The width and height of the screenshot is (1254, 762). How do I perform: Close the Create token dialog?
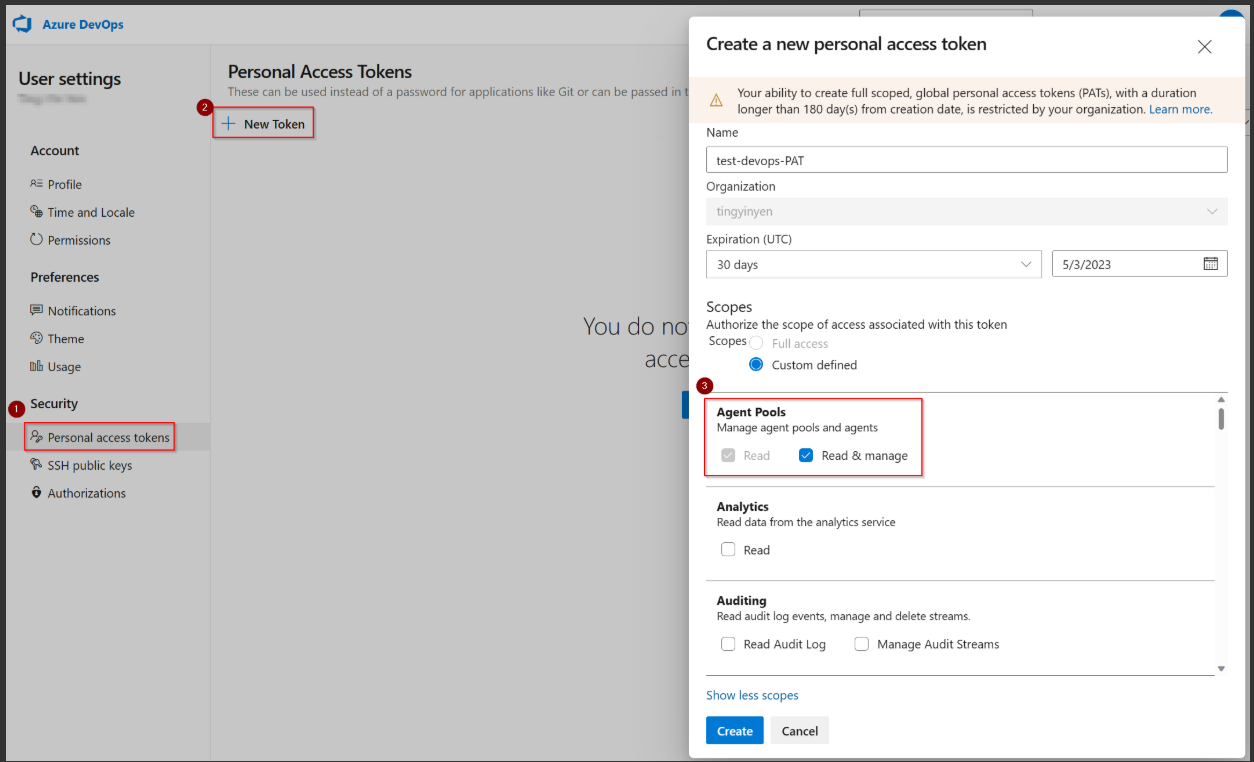click(x=1205, y=47)
